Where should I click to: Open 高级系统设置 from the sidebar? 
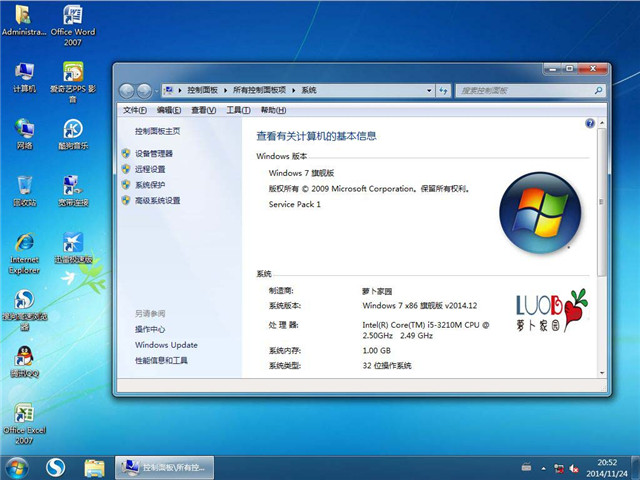pyautogui.click(x=158, y=200)
